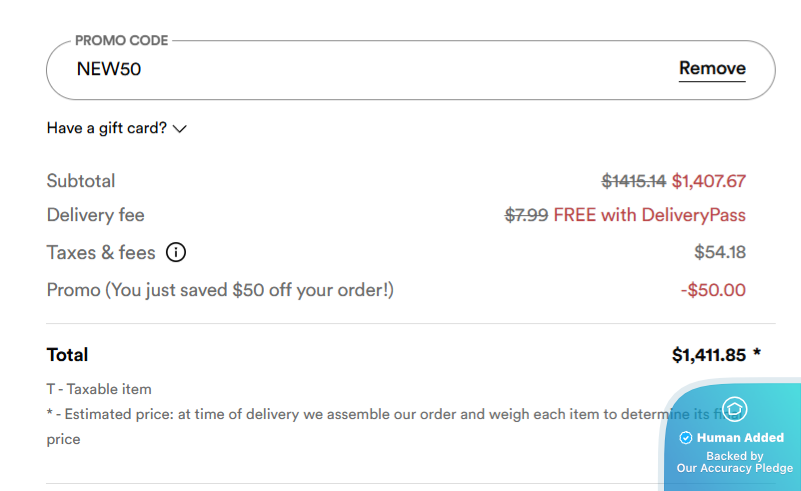Screen dimensions: 801x491
Task: Click the info icon beside Taxes & fees
Action: (x=176, y=252)
